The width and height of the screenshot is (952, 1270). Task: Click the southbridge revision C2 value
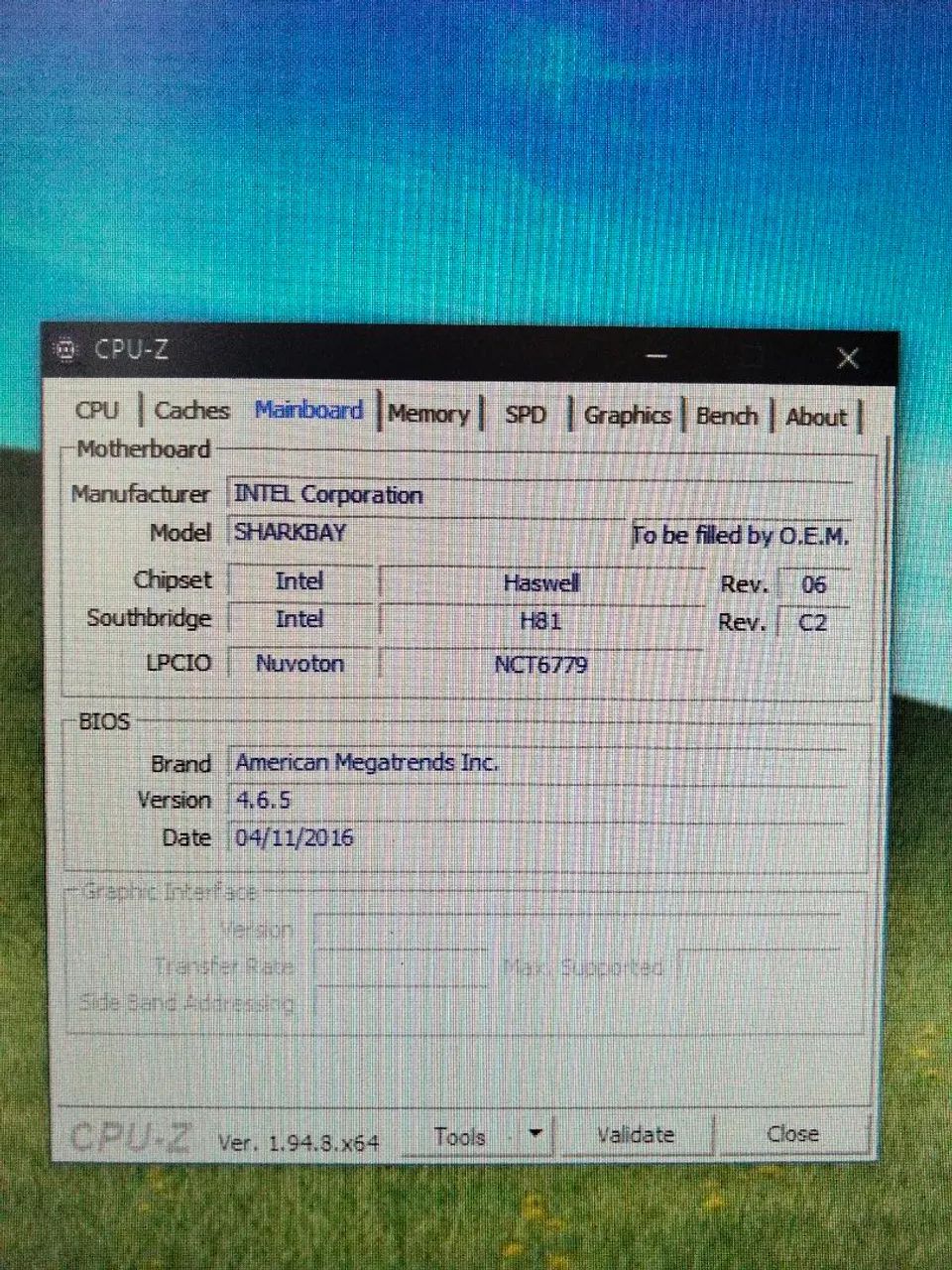814,623
